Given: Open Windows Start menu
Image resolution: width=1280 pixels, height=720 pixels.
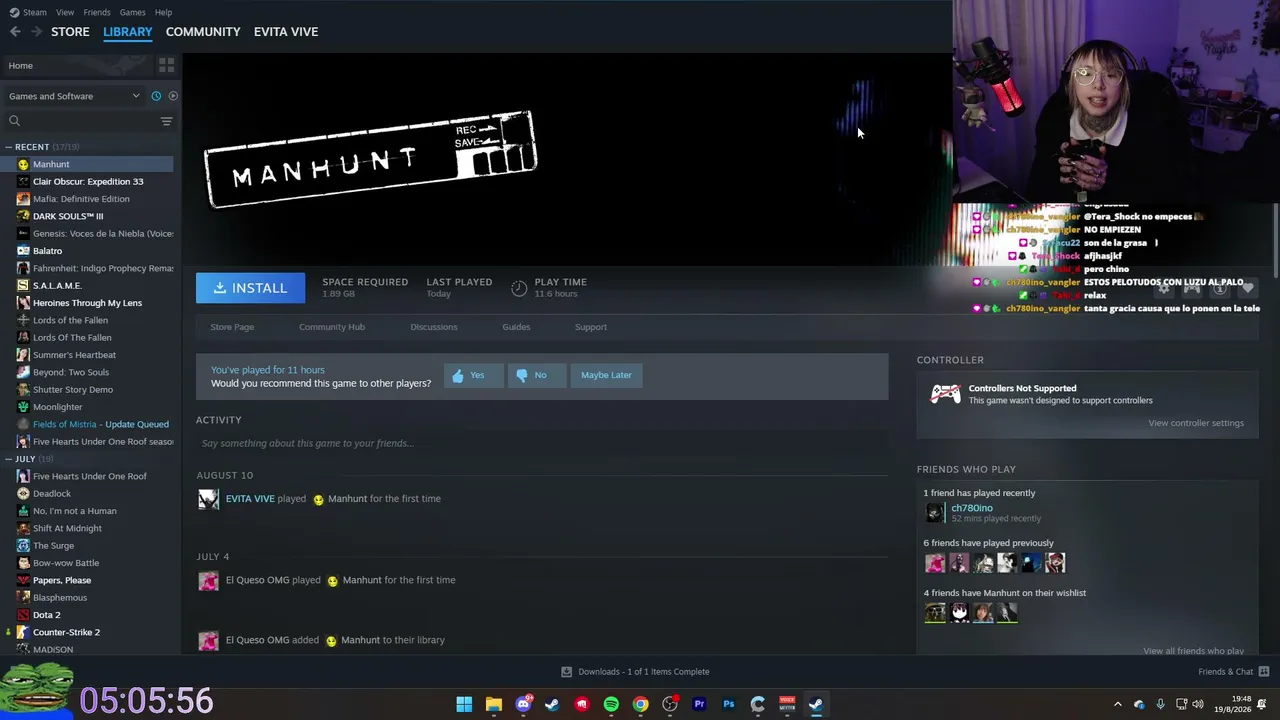Looking at the screenshot, I should (464, 704).
